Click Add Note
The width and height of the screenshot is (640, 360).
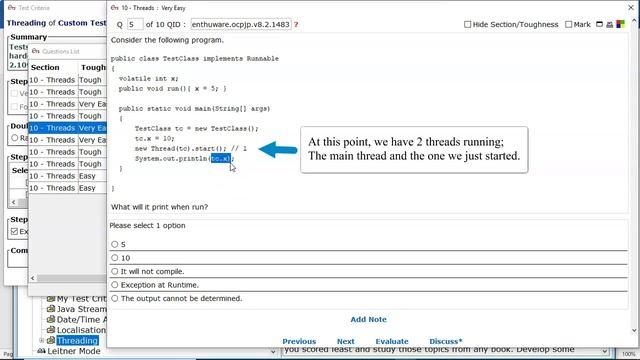(x=368, y=319)
